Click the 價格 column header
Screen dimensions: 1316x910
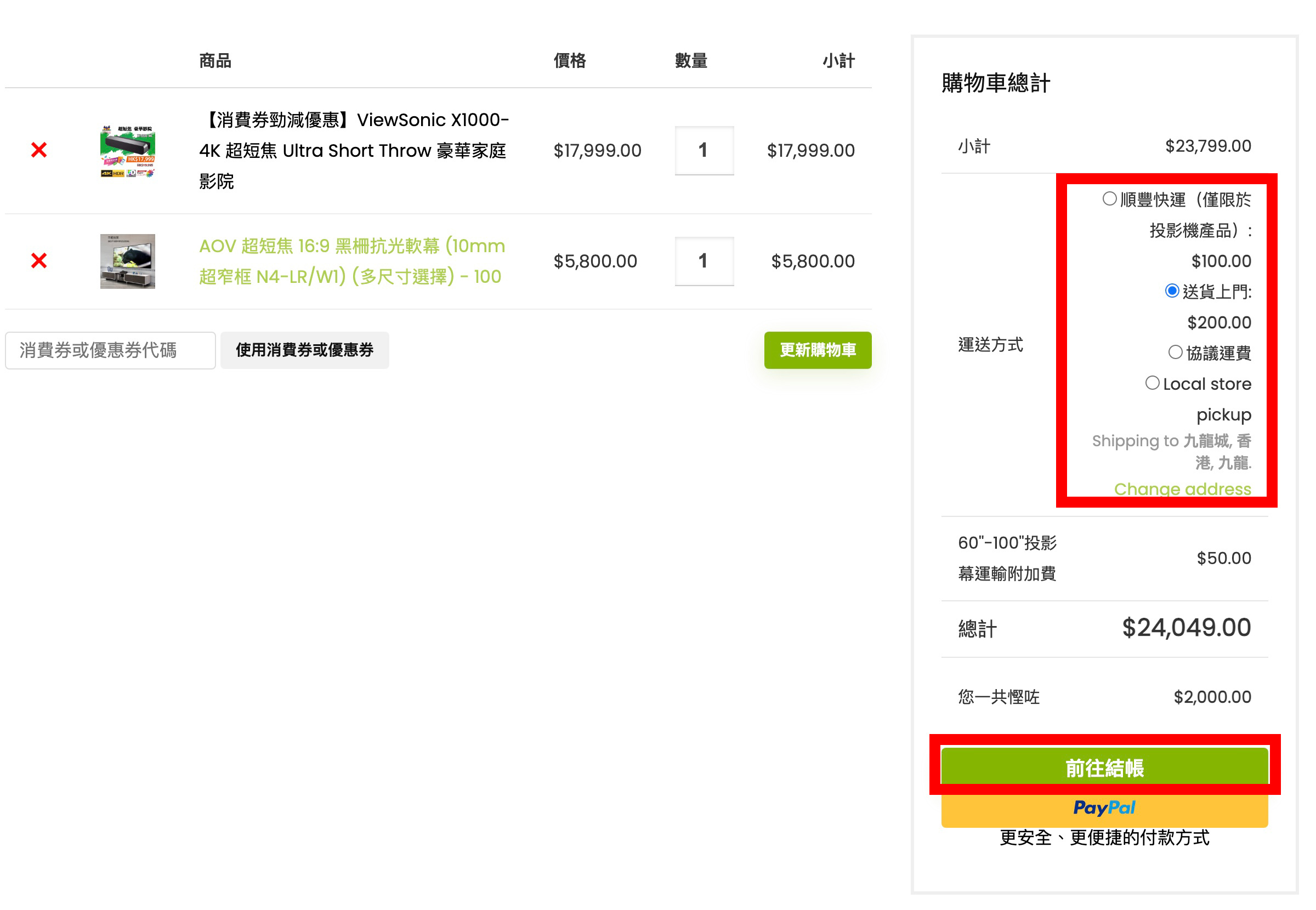pyautogui.click(x=570, y=61)
